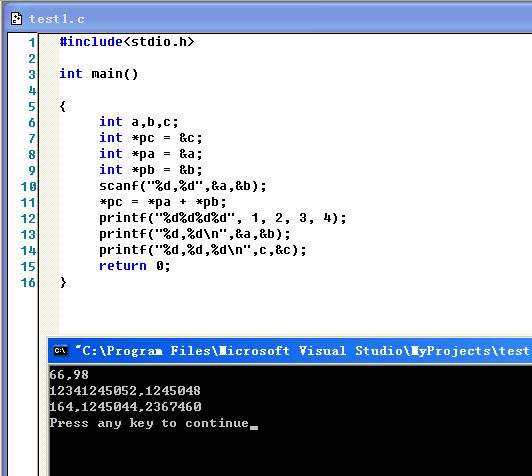
Task: Place cursor on int a,b,c; line
Action: click(x=139, y=122)
